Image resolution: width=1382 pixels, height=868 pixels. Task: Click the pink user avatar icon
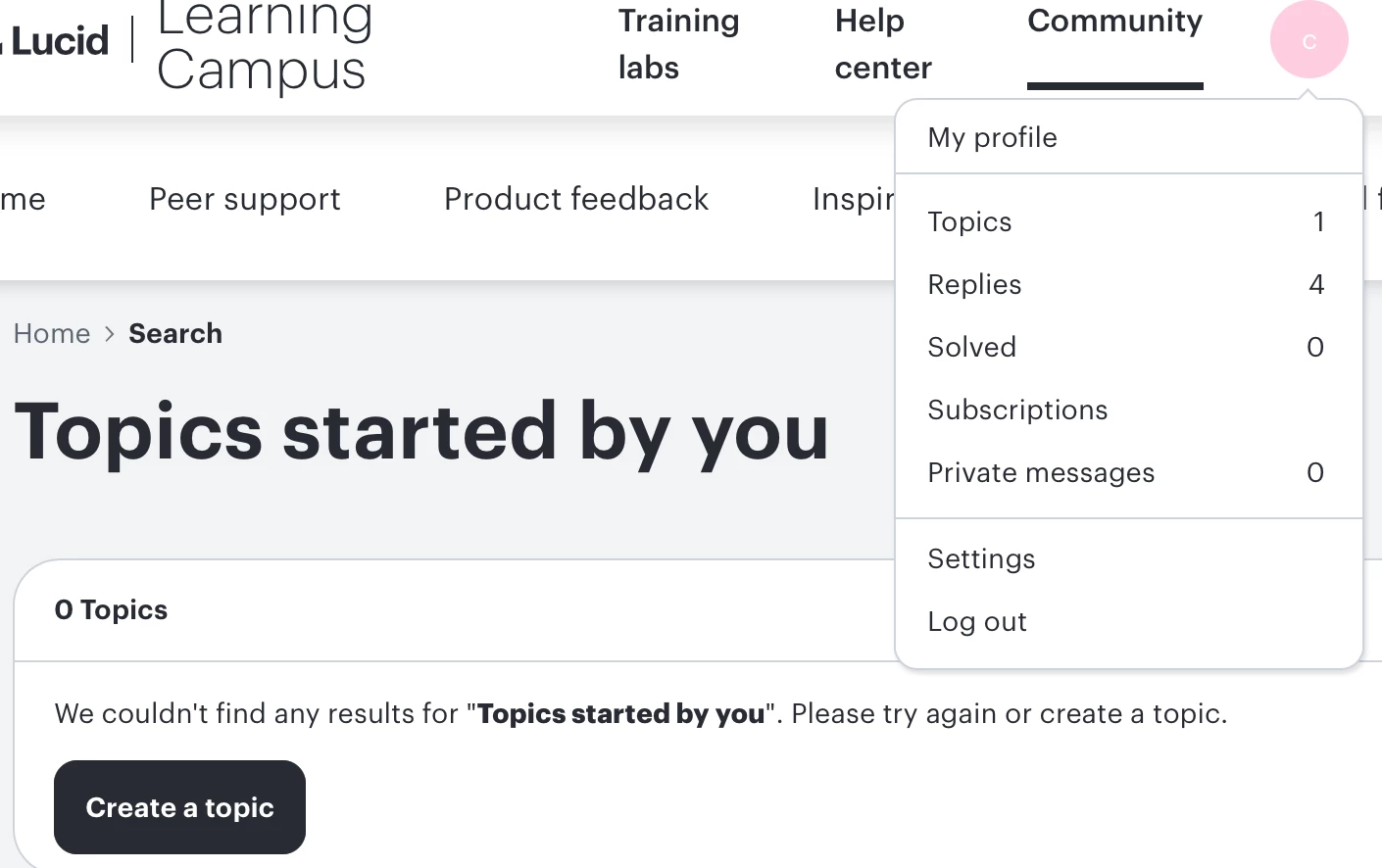1308,39
